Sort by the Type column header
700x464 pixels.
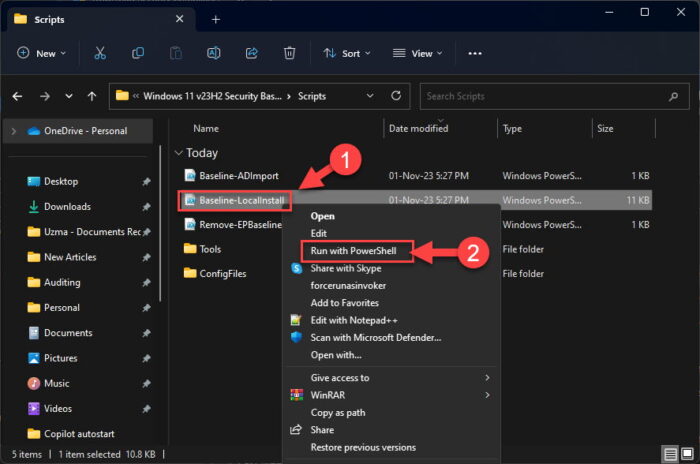(x=512, y=129)
